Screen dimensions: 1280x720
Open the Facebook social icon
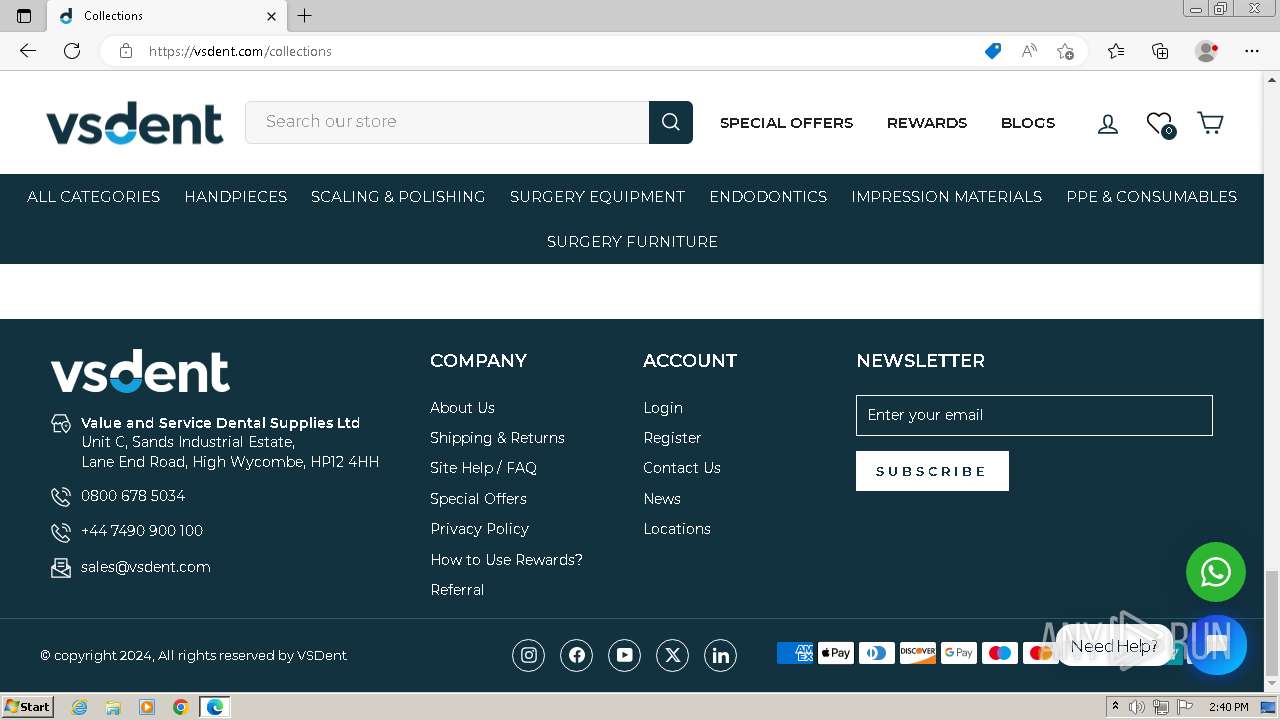(x=577, y=655)
